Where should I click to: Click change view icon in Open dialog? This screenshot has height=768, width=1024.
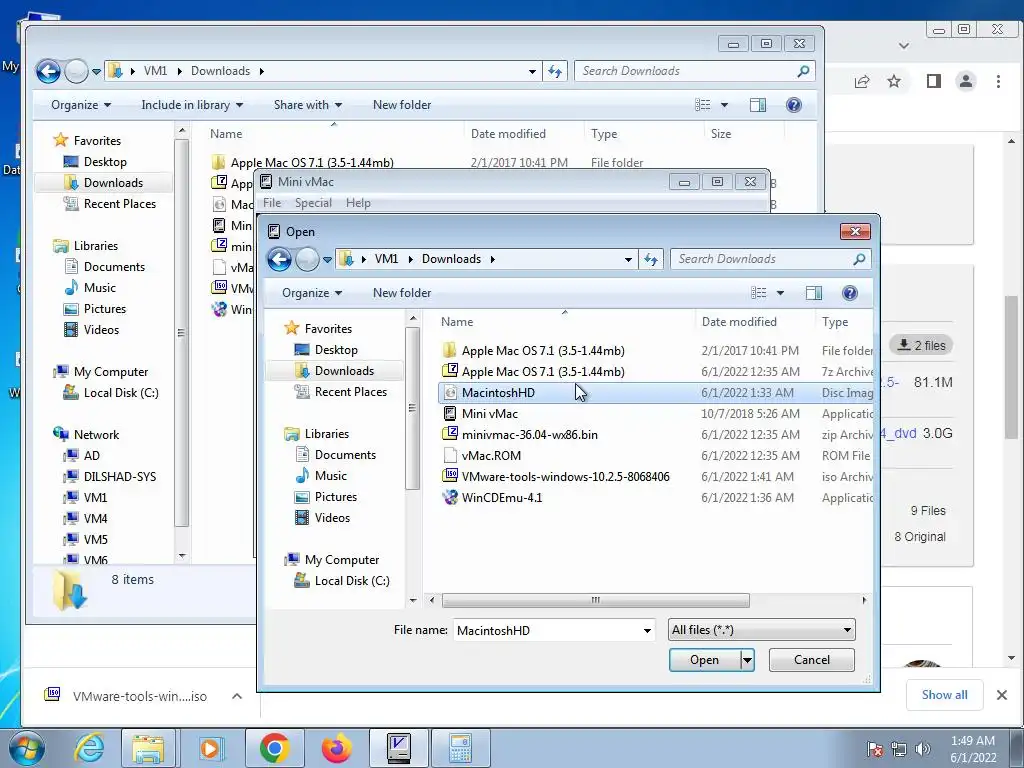click(x=758, y=293)
